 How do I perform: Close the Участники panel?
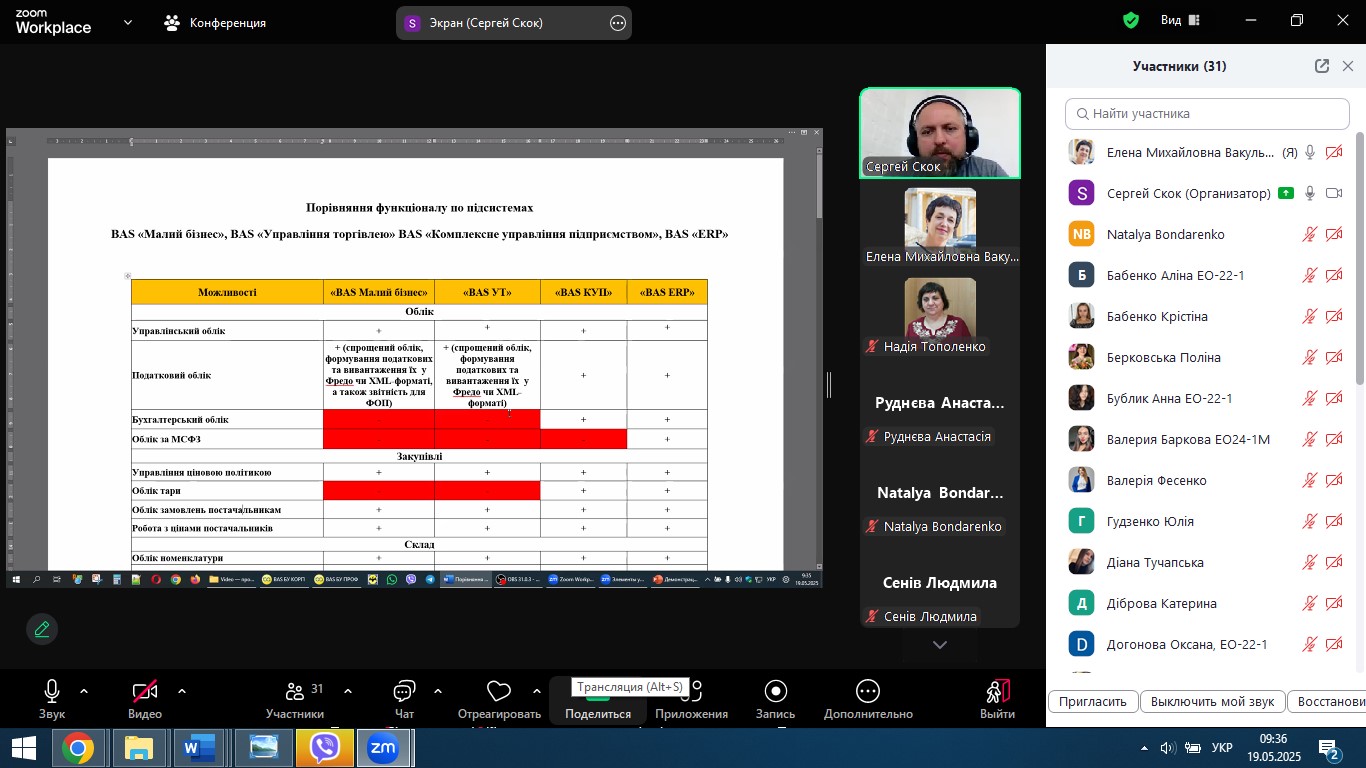(1348, 66)
